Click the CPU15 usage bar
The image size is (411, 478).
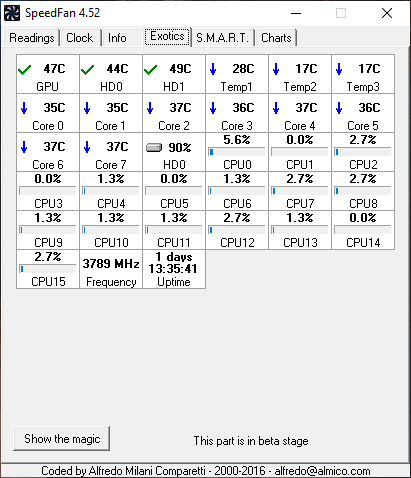48,269
